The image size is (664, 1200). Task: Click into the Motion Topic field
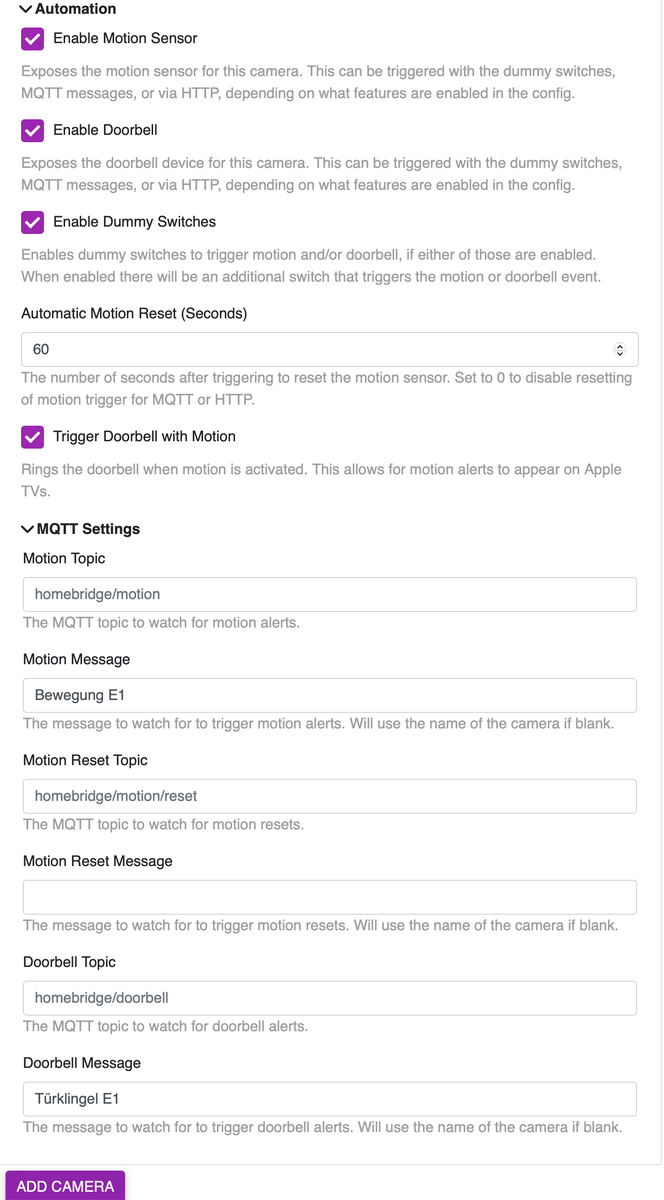(x=329, y=594)
